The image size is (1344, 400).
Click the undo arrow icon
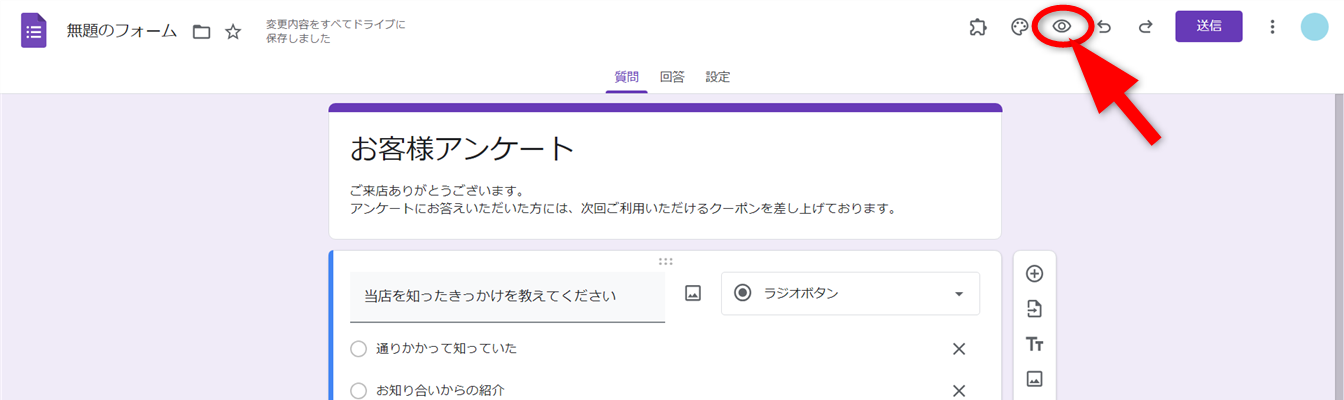[x=1104, y=27]
